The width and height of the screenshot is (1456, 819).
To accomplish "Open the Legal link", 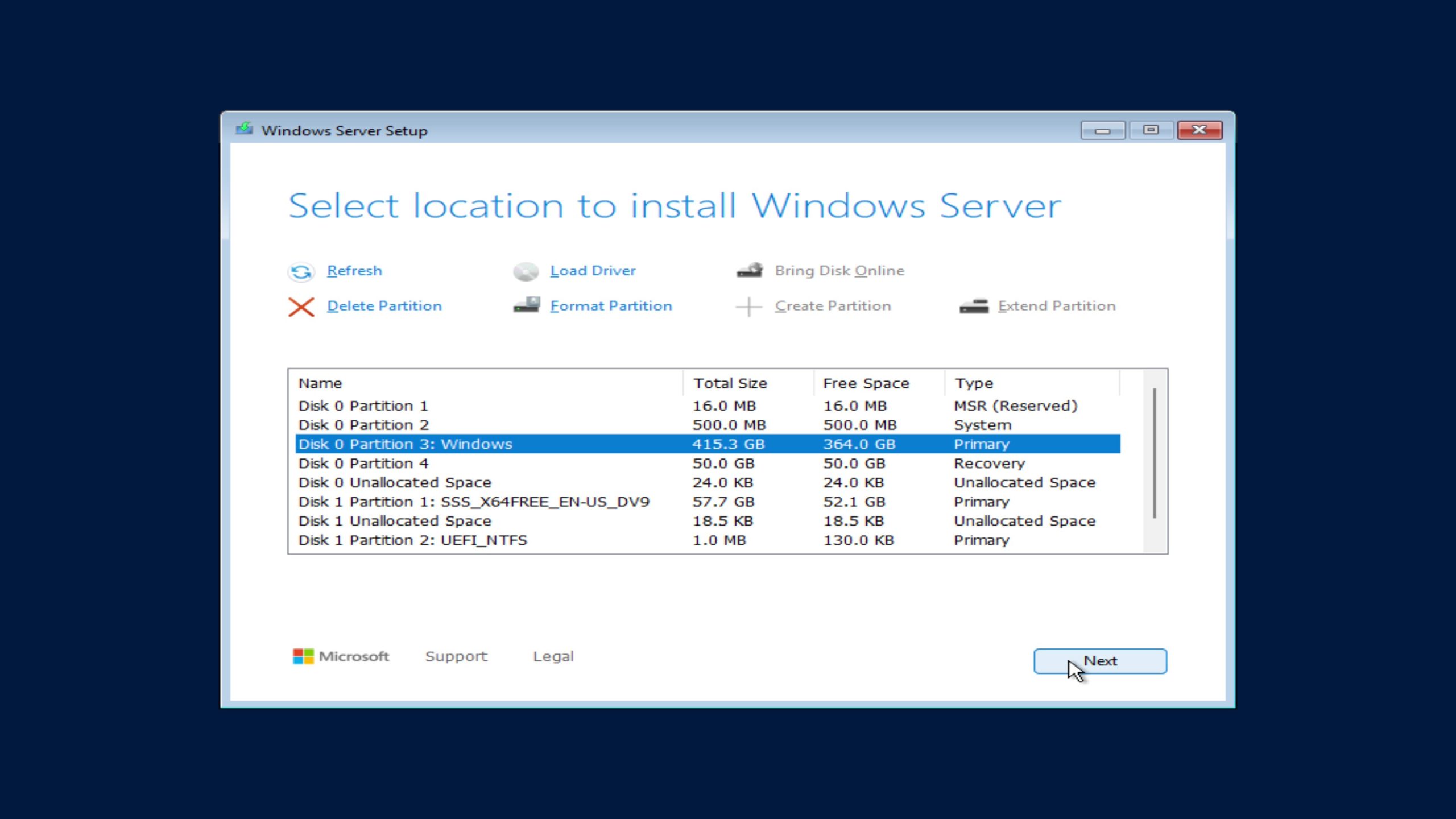I will (553, 656).
